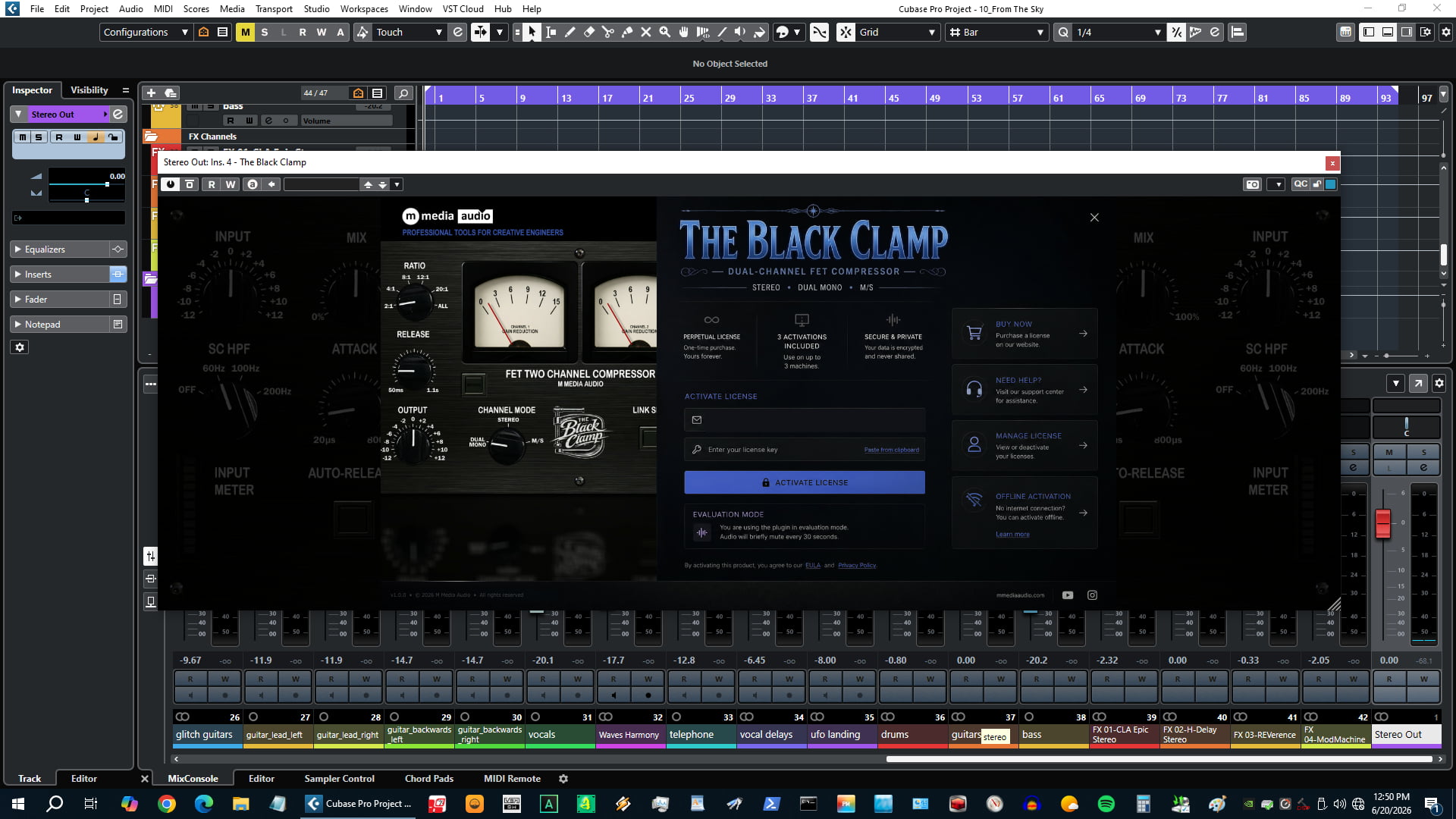Open the 1/4 quantize preset dropdown
This screenshot has width=1456, height=819.
click(x=1118, y=32)
